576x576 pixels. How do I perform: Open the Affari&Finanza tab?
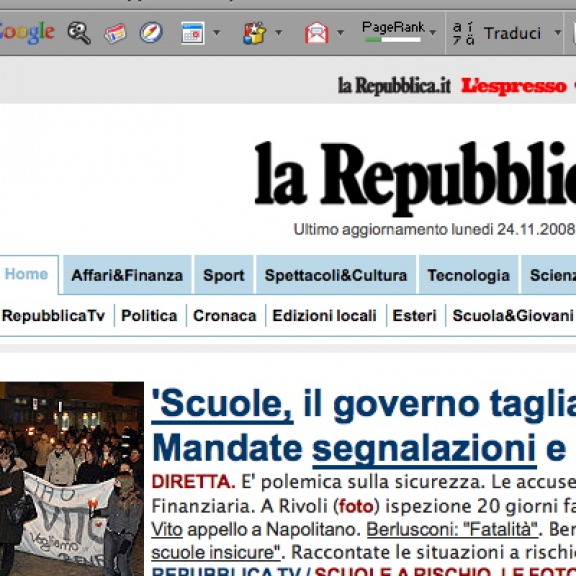[127, 275]
